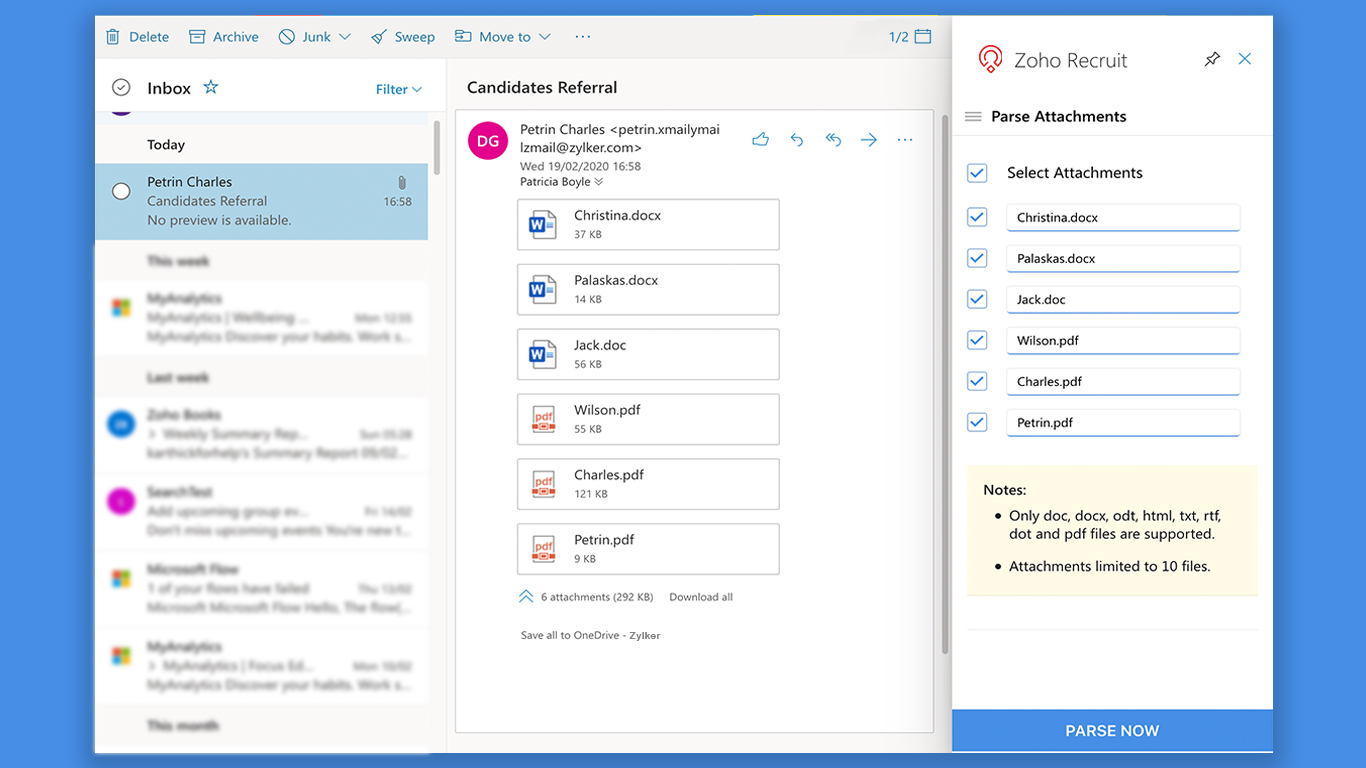Click the message pane vertical scrollbar

coord(945,380)
